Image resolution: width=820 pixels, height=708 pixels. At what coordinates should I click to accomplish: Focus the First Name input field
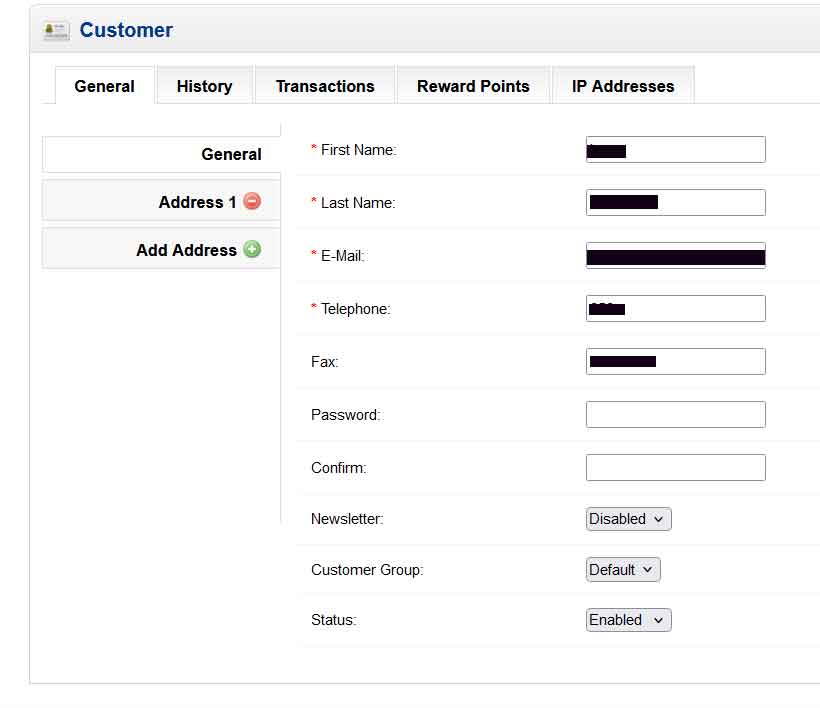[676, 150]
